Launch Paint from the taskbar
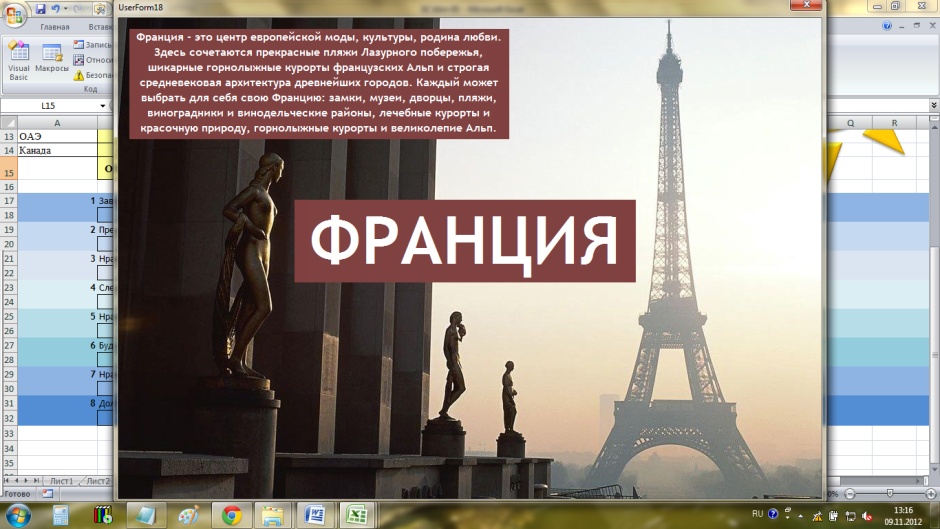Image resolution: width=940 pixels, height=529 pixels. [188, 515]
